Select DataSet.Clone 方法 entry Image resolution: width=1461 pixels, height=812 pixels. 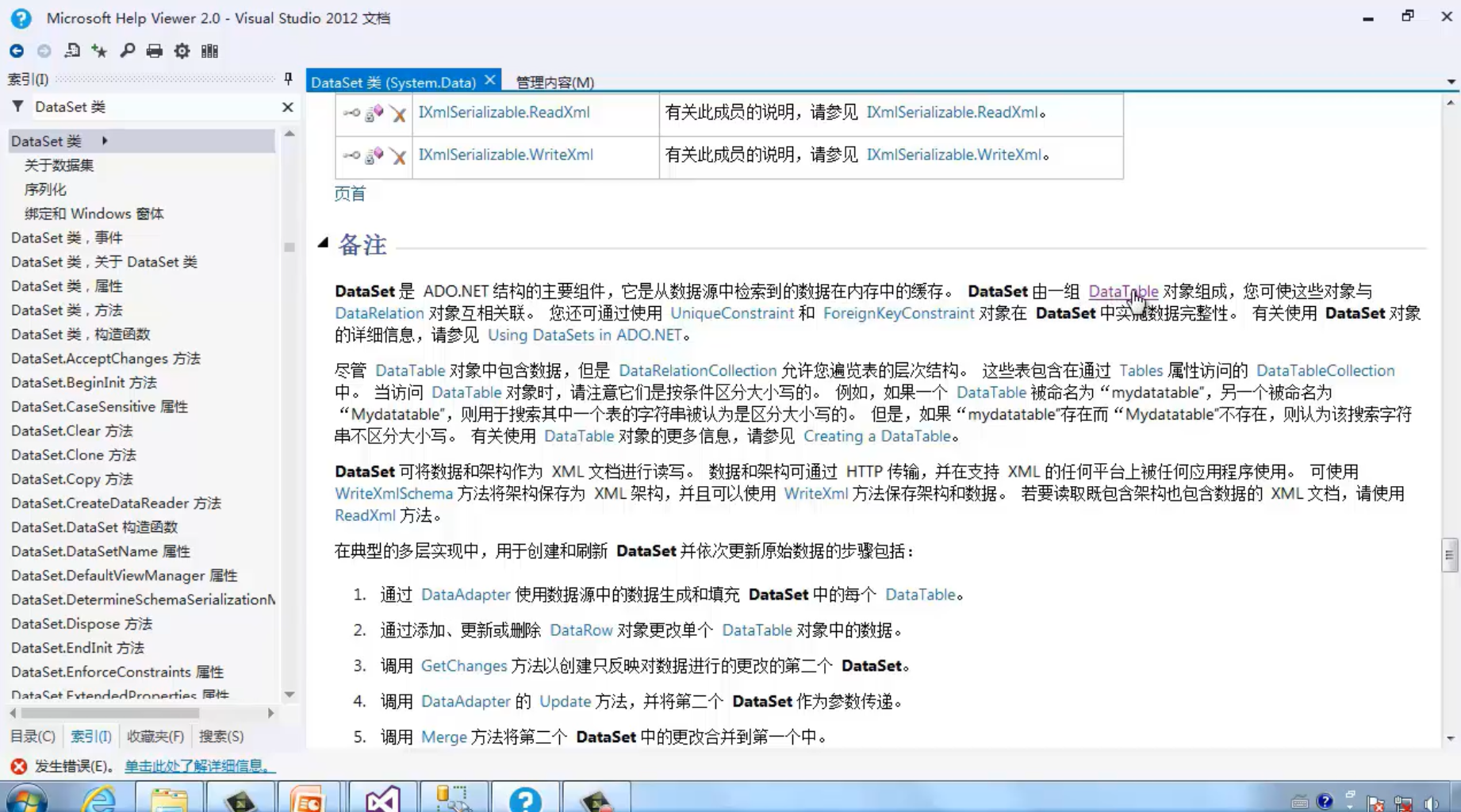pos(74,455)
